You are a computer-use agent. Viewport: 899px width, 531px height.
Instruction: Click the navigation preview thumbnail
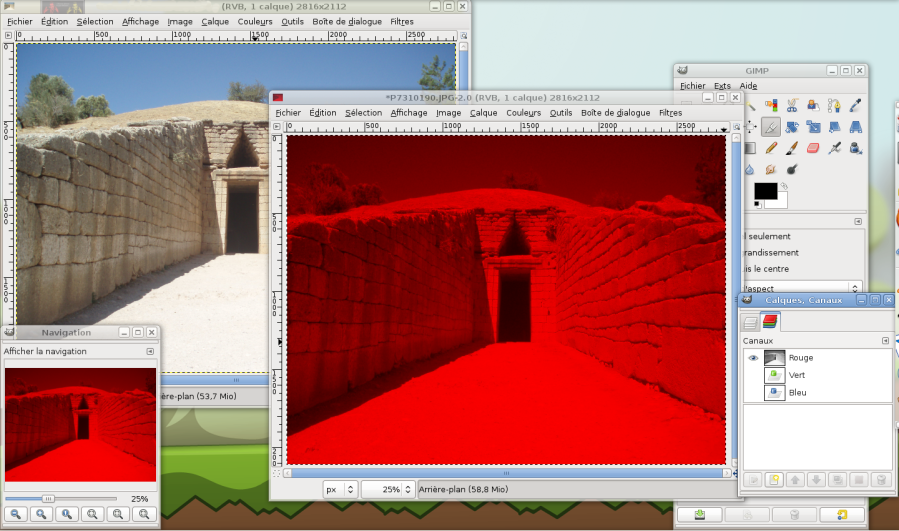(x=80, y=425)
